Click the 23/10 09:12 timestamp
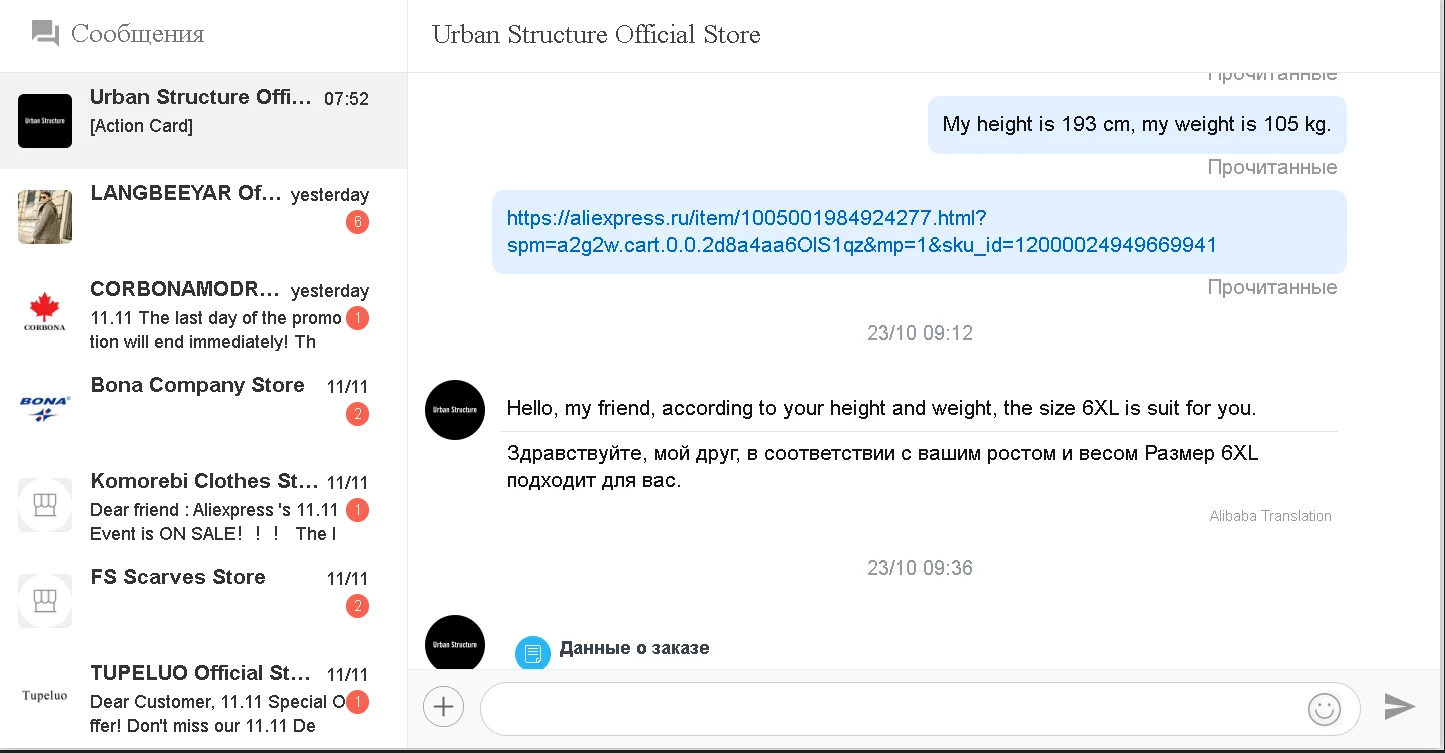Viewport: 1445px width, 753px height. 920,333
